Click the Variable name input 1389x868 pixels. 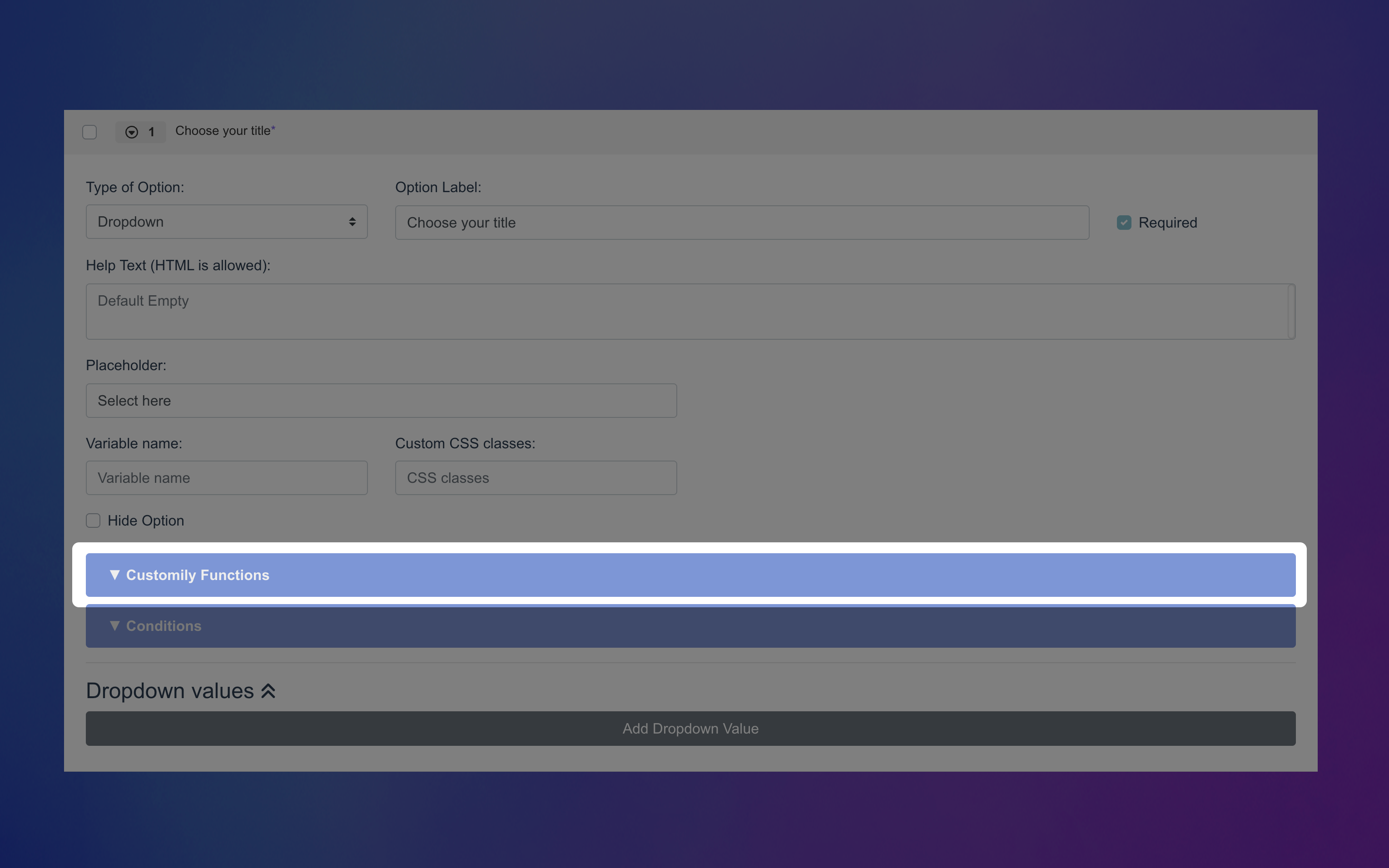click(x=226, y=477)
